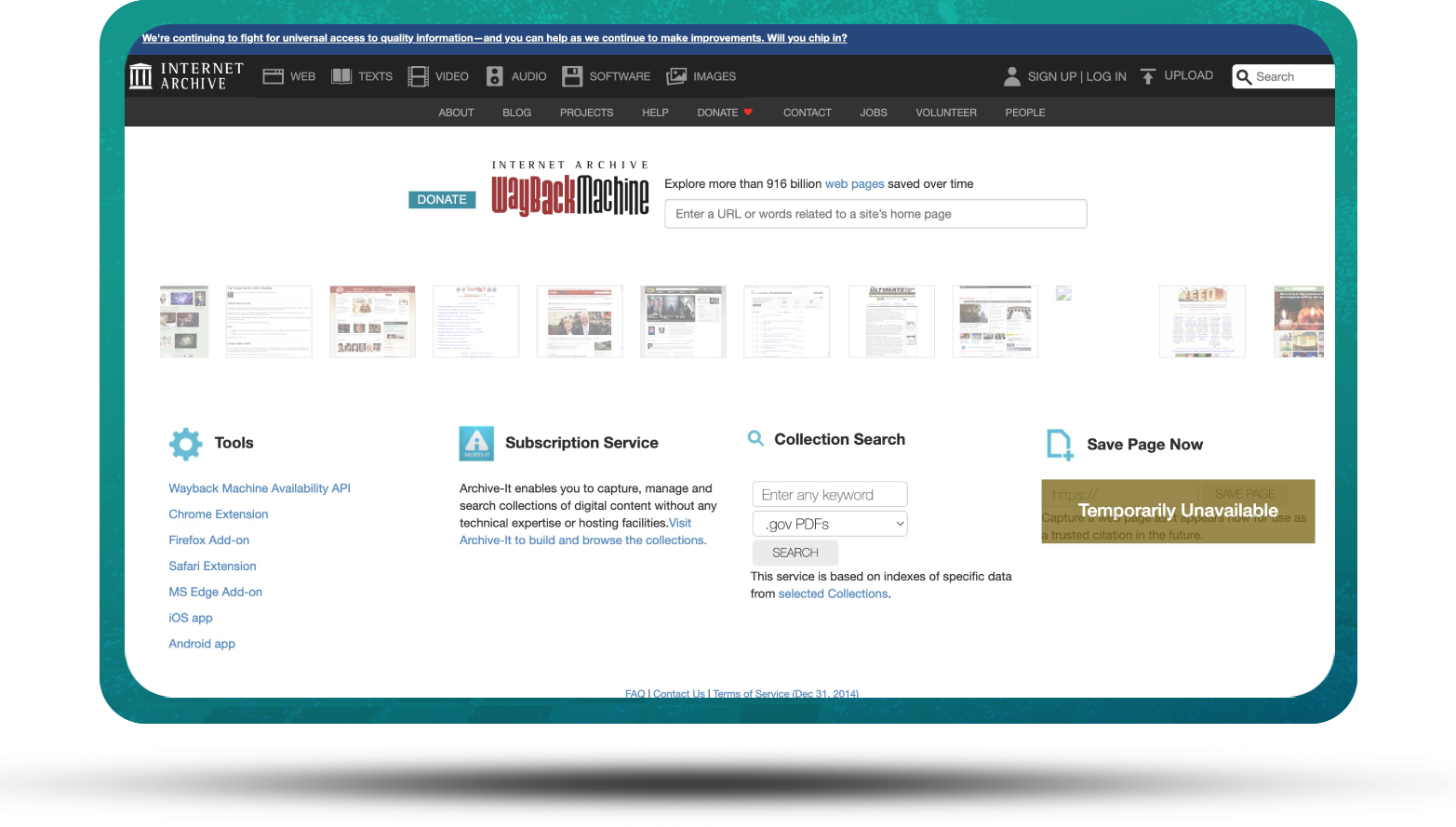The image size is (1456, 827).
Task: Open the ULTIMATE site thumbnail
Action: (891, 322)
